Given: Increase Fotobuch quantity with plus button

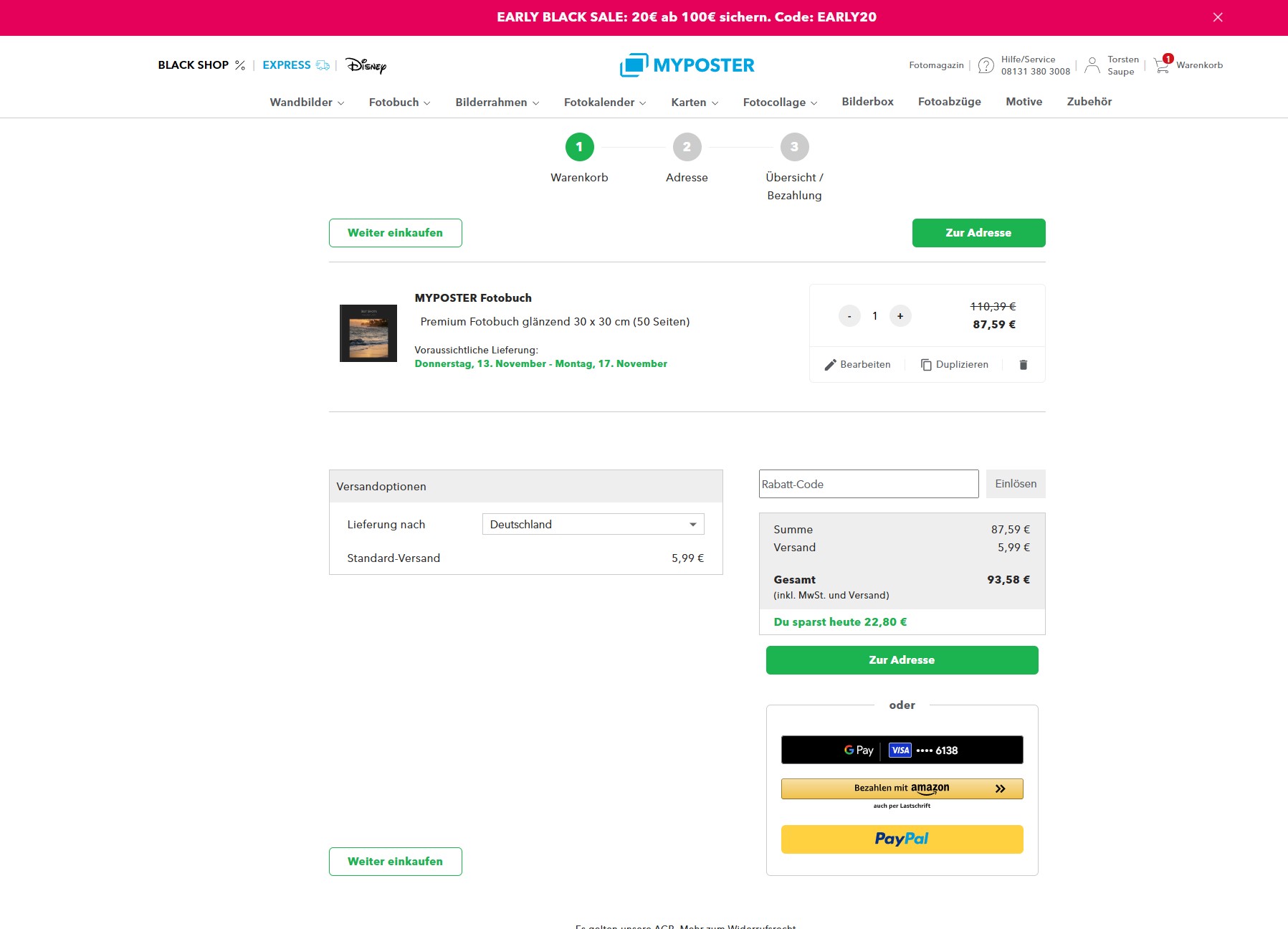Looking at the screenshot, I should (x=900, y=316).
